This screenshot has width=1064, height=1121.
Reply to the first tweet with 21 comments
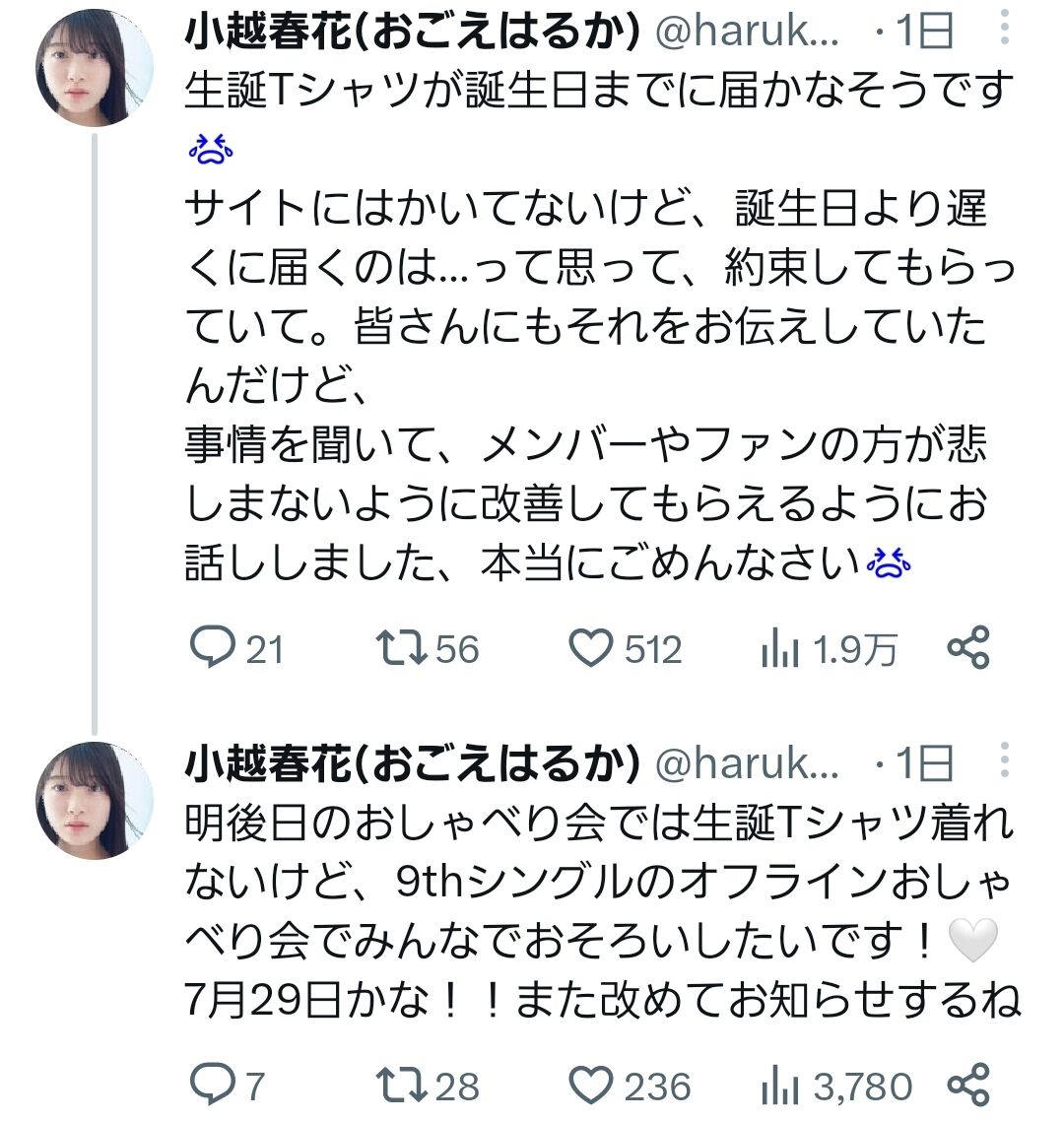pyautogui.click(x=209, y=649)
